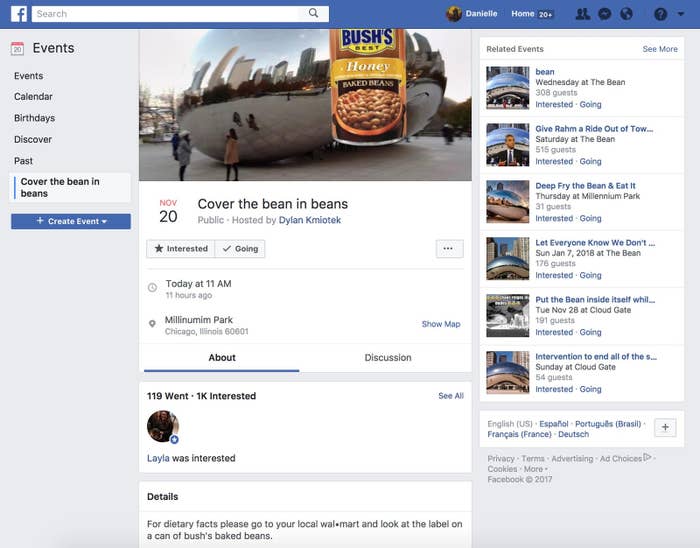Open the account dropdown arrow
700x548 pixels.
(x=681, y=14)
